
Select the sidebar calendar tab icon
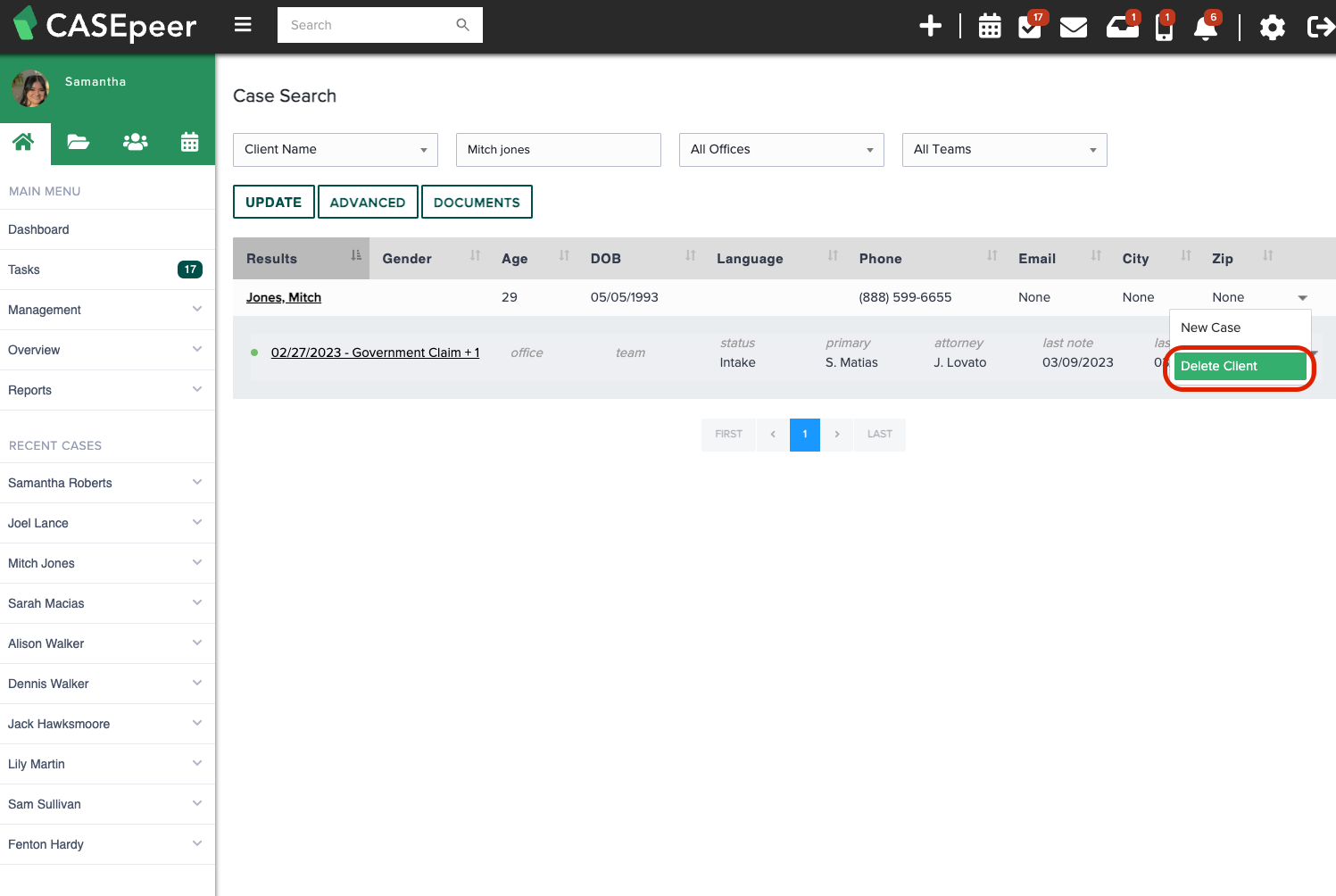(x=190, y=141)
